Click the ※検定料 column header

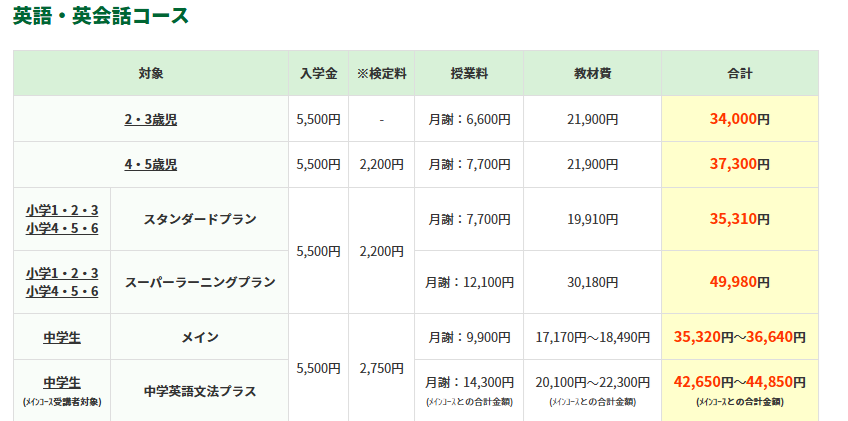tap(381, 73)
